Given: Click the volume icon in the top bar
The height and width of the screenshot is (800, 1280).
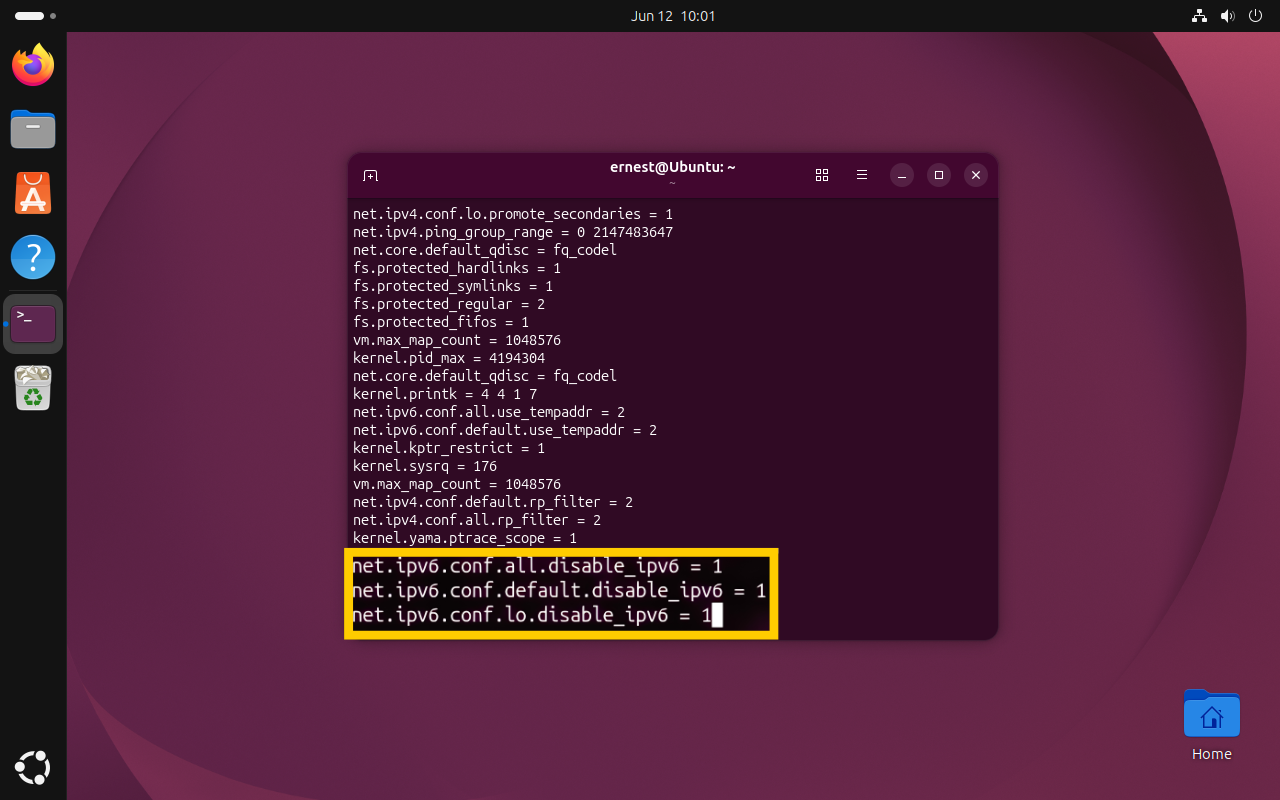Looking at the screenshot, I should coord(1227,16).
